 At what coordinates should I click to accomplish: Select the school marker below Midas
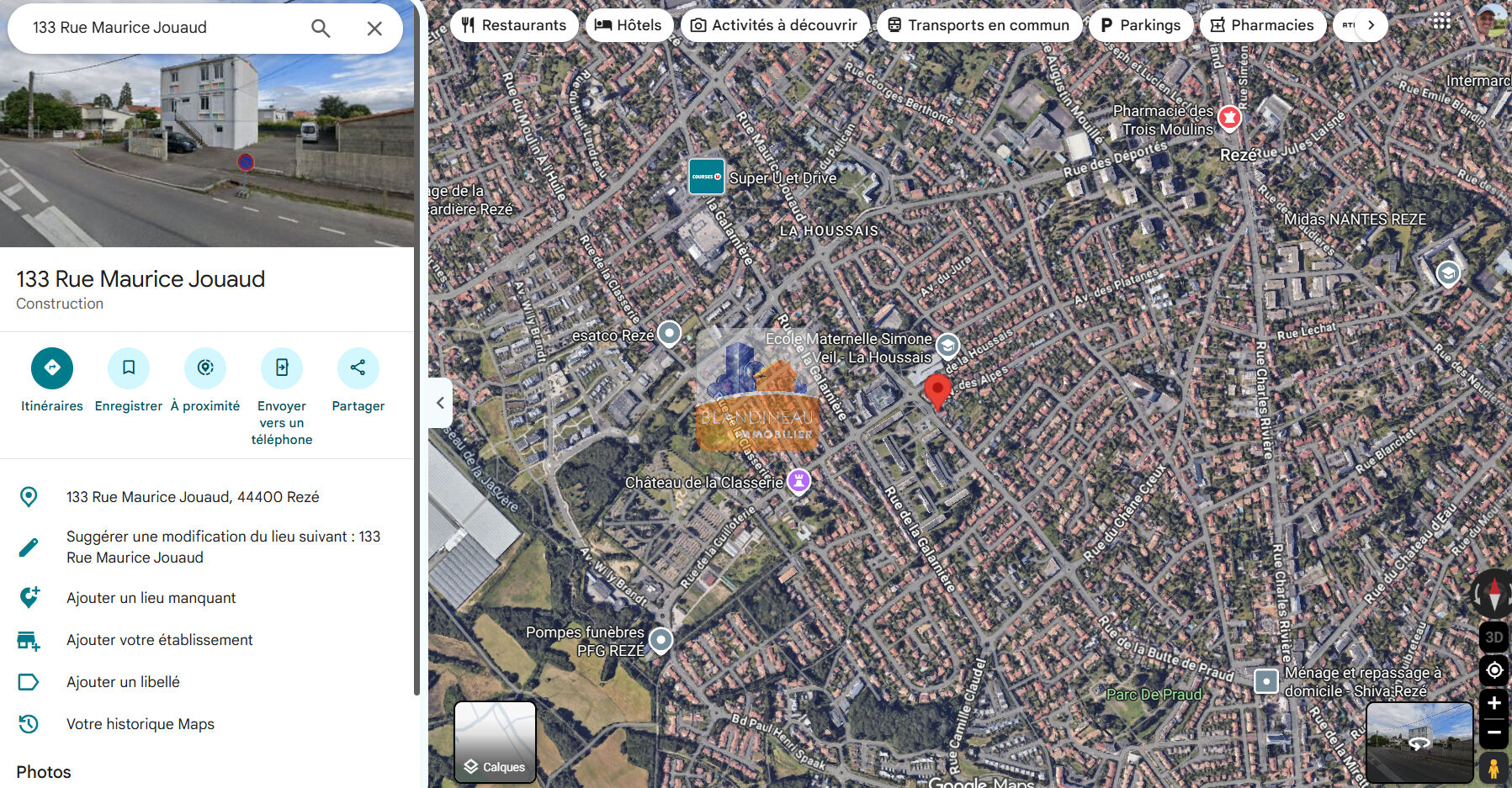tap(1447, 273)
